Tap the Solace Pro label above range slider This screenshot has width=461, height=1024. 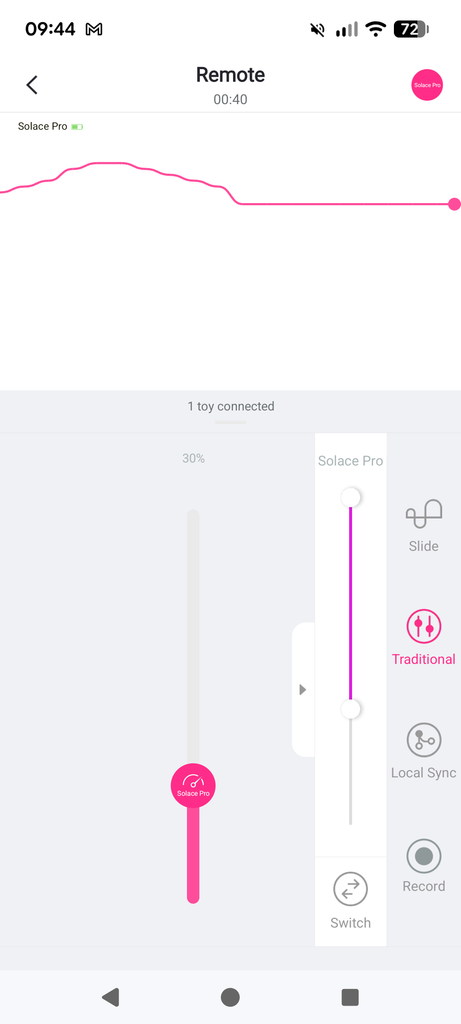pyautogui.click(x=351, y=461)
